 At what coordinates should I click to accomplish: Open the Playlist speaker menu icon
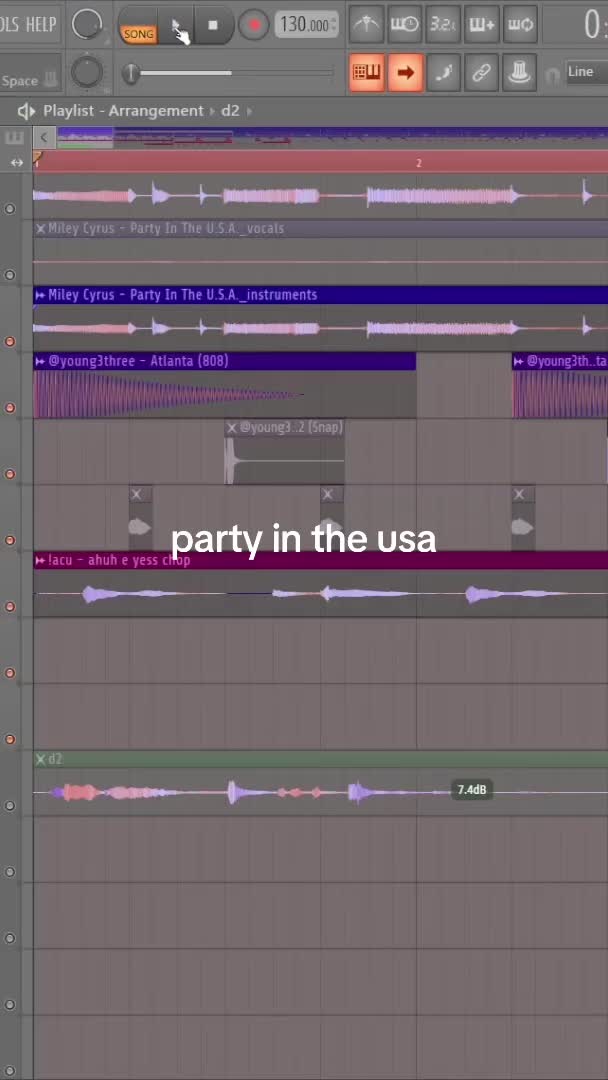[26, 111]
